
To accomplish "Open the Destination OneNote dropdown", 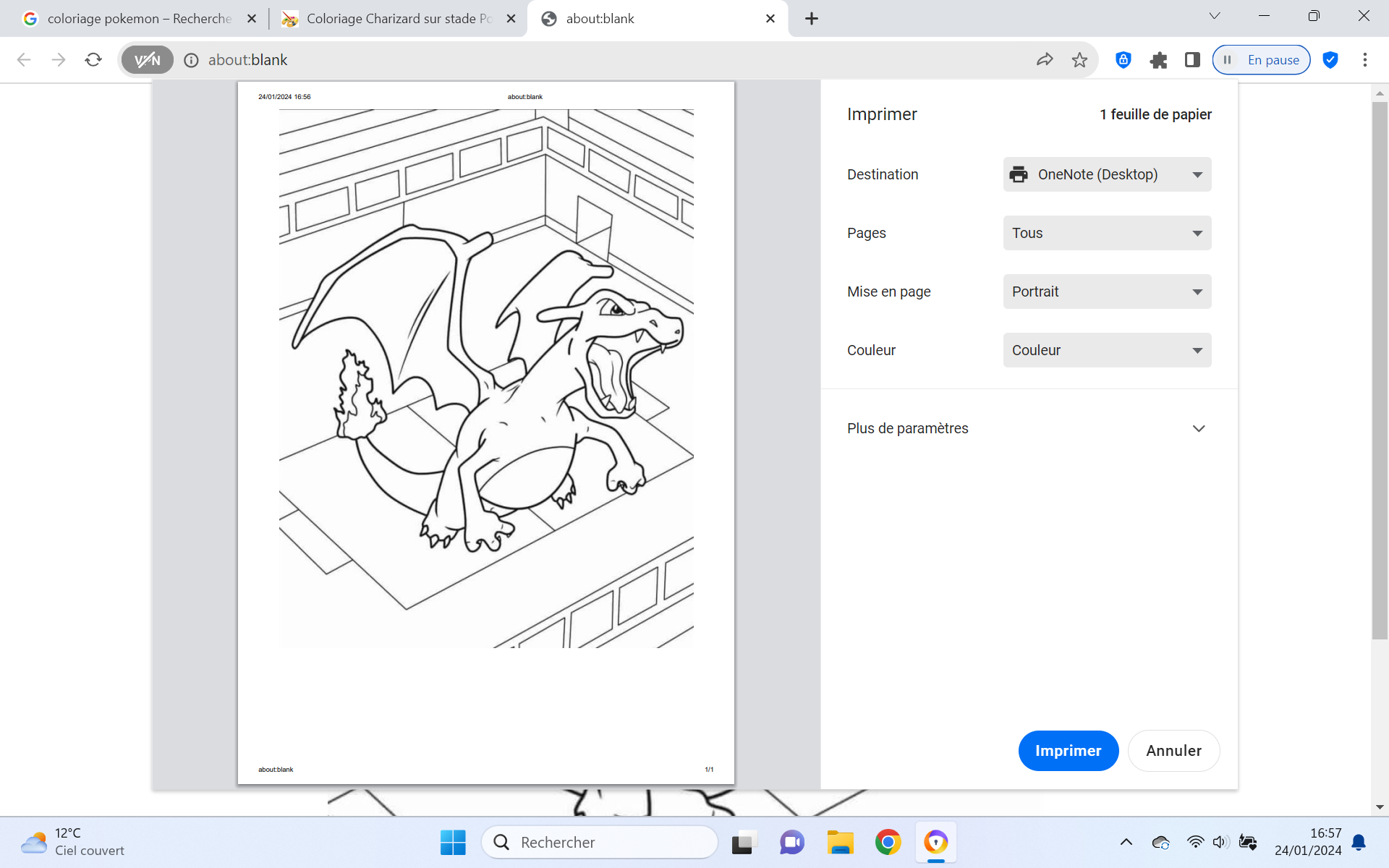I will 1107,174.
